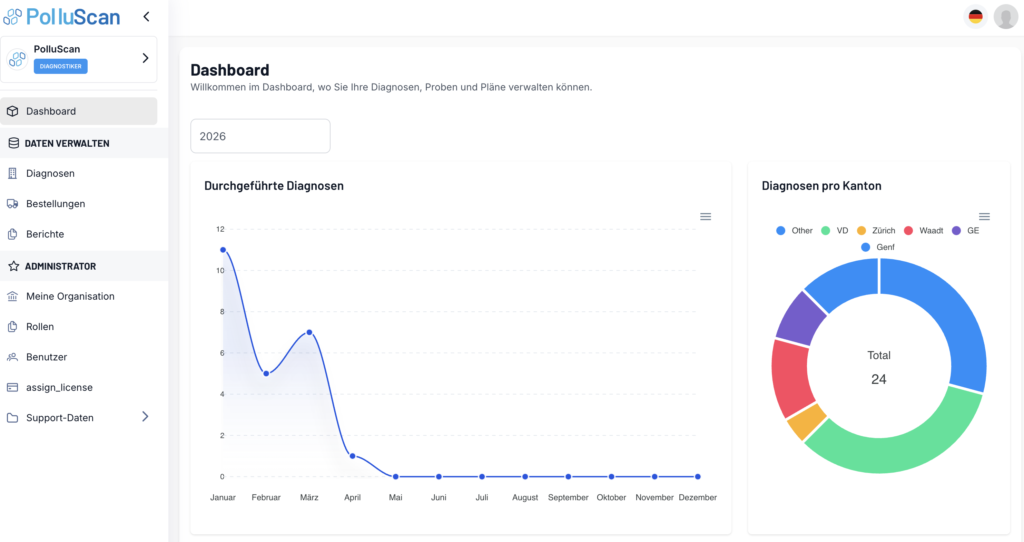Click the Diagnosen building icon
The width and height of the screenshot is (1024, 542).
tap(13, 173)
